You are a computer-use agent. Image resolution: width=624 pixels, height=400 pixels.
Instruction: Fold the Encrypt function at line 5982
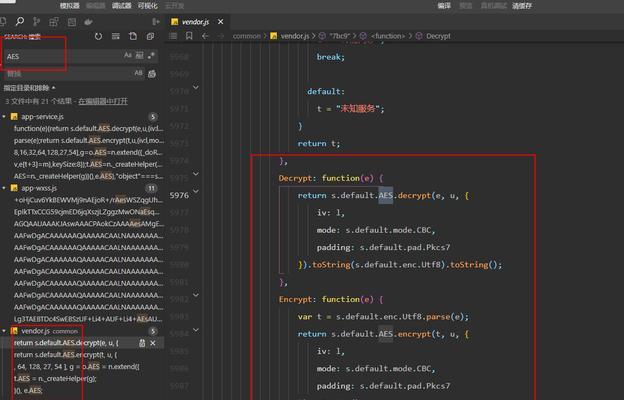(196, 295)
